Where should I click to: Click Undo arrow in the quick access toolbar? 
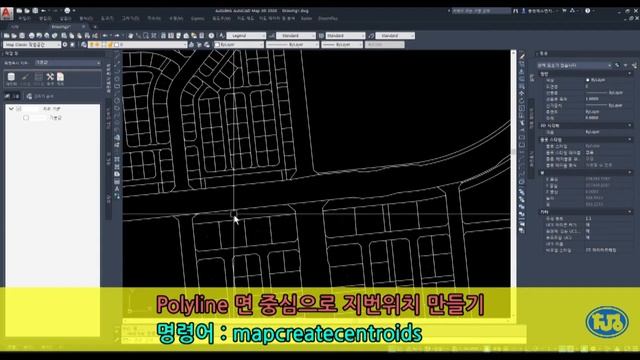tap(44, 11)
